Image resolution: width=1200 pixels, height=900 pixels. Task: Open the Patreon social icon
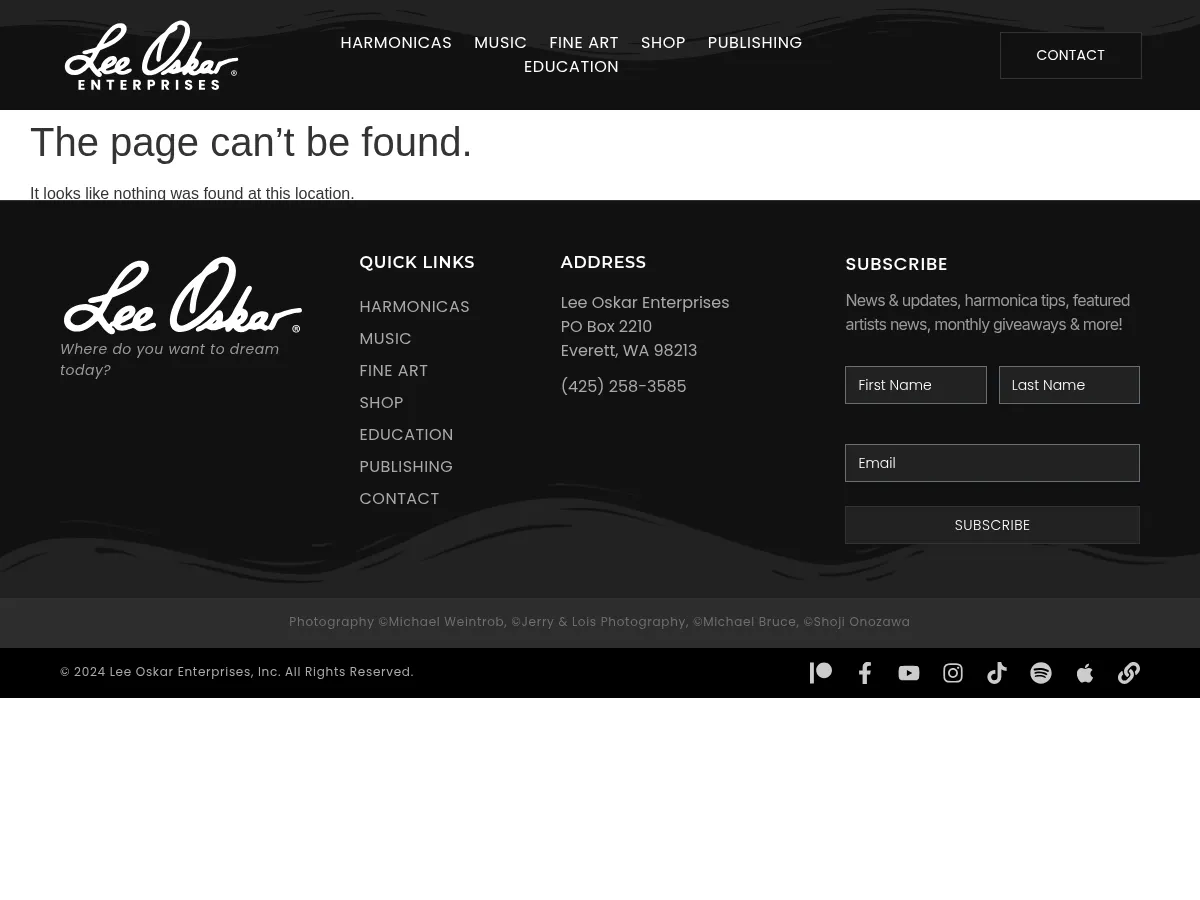(821, 673)
